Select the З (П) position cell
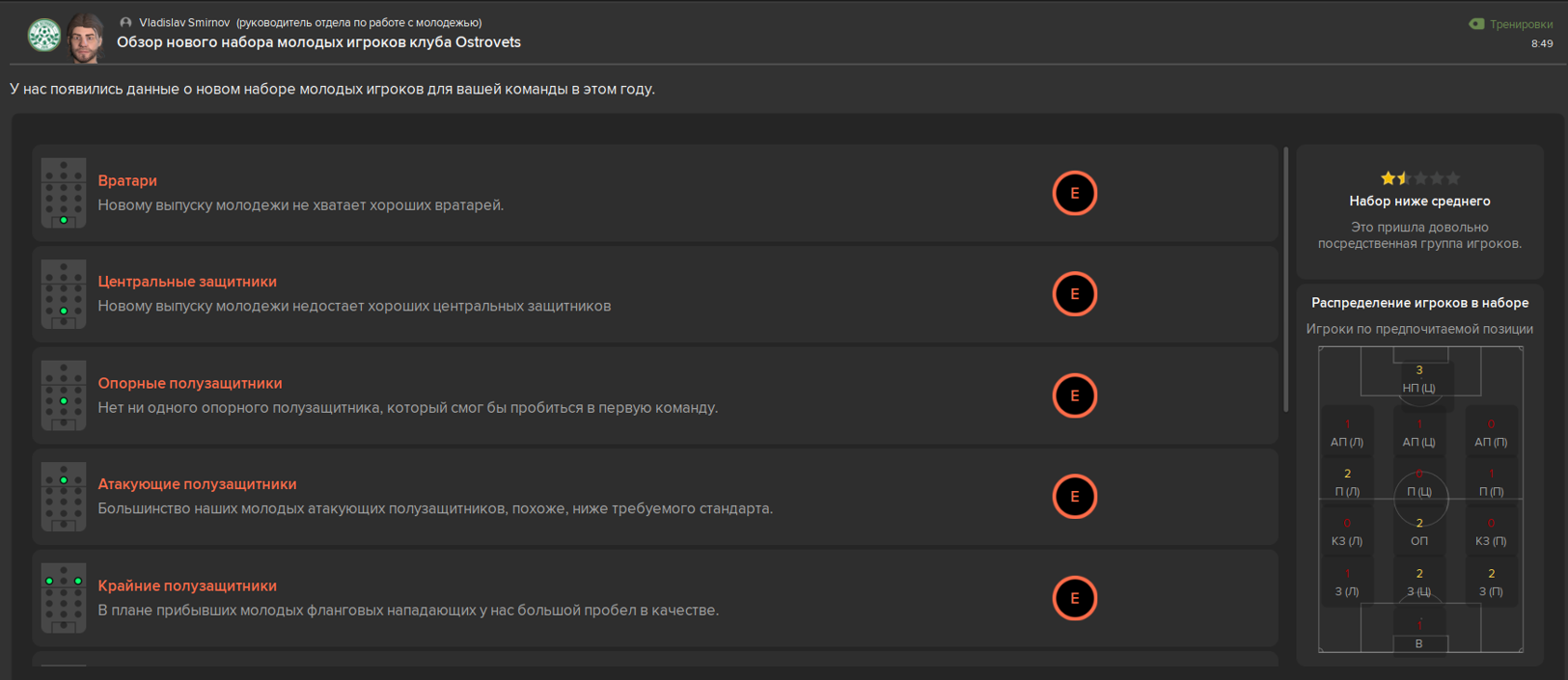 click(1491, 583)
